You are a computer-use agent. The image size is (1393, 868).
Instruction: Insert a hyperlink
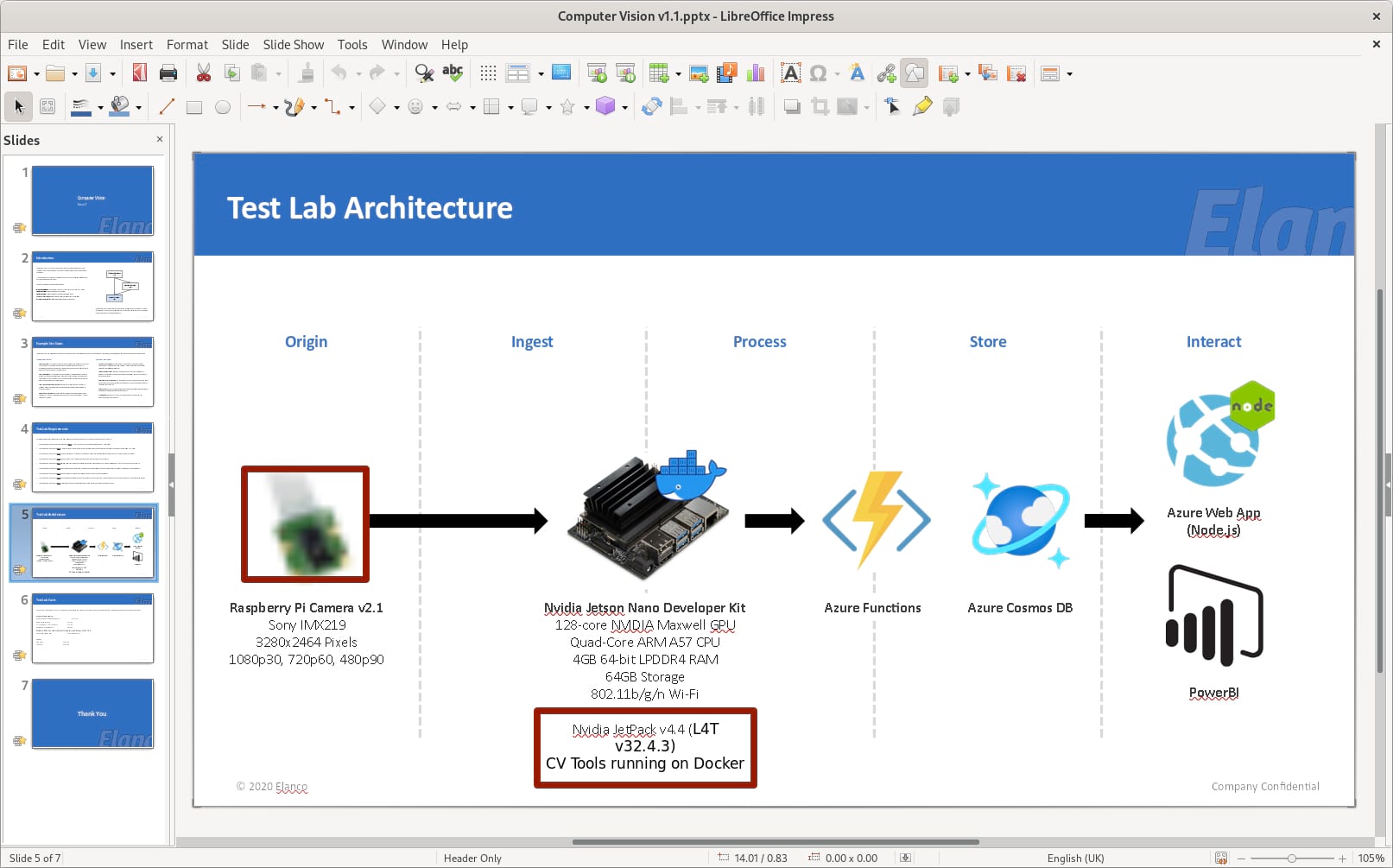[886, 73]
